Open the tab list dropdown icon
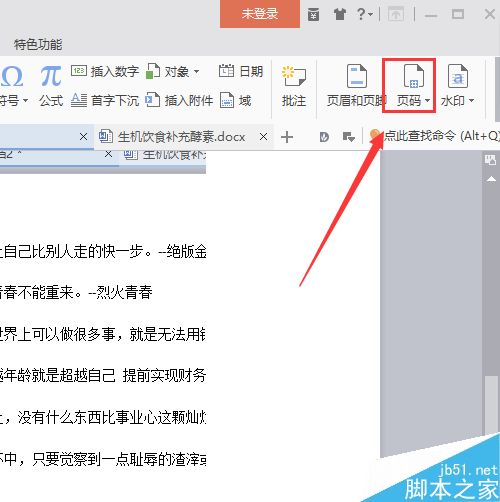Image resolution: width=500 pixels, height=502 pixels. click(349, 137)
